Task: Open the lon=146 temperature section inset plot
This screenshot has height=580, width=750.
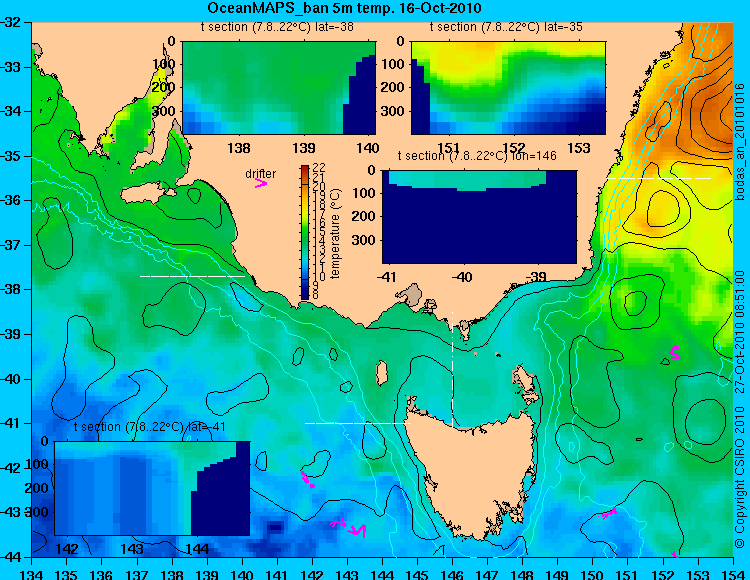Action: [479, 217]
